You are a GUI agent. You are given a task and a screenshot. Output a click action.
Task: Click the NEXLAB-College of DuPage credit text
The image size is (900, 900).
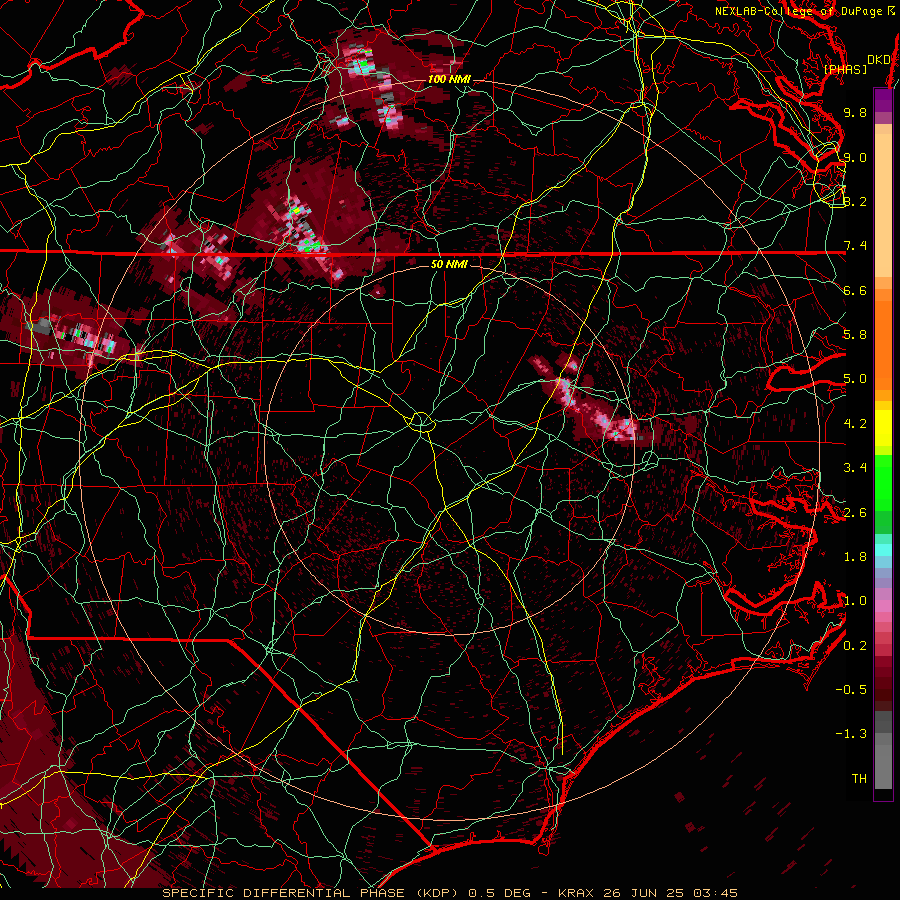point(804,11)
